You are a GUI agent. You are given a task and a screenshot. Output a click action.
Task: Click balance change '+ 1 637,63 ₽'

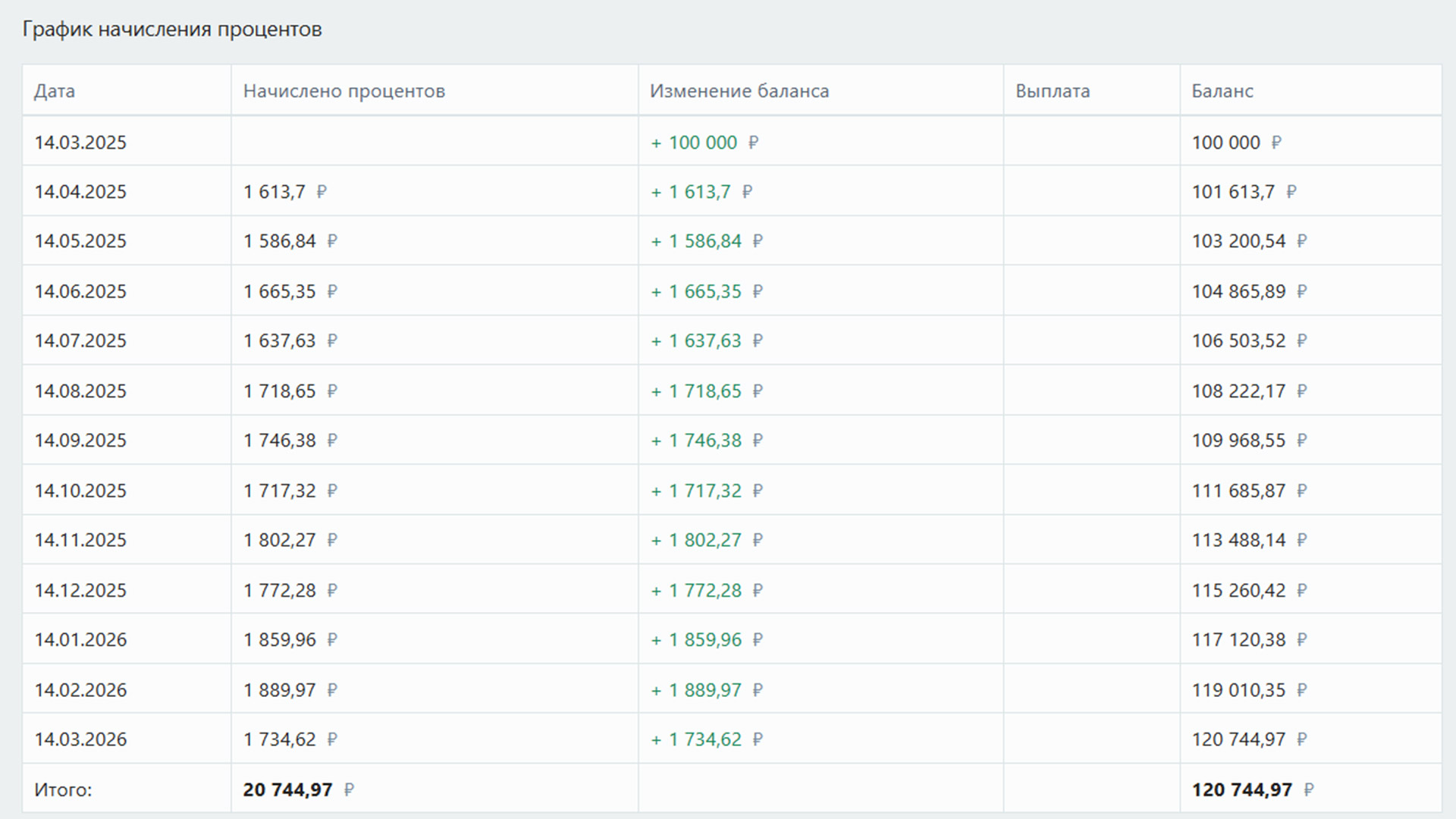[707, 340]
